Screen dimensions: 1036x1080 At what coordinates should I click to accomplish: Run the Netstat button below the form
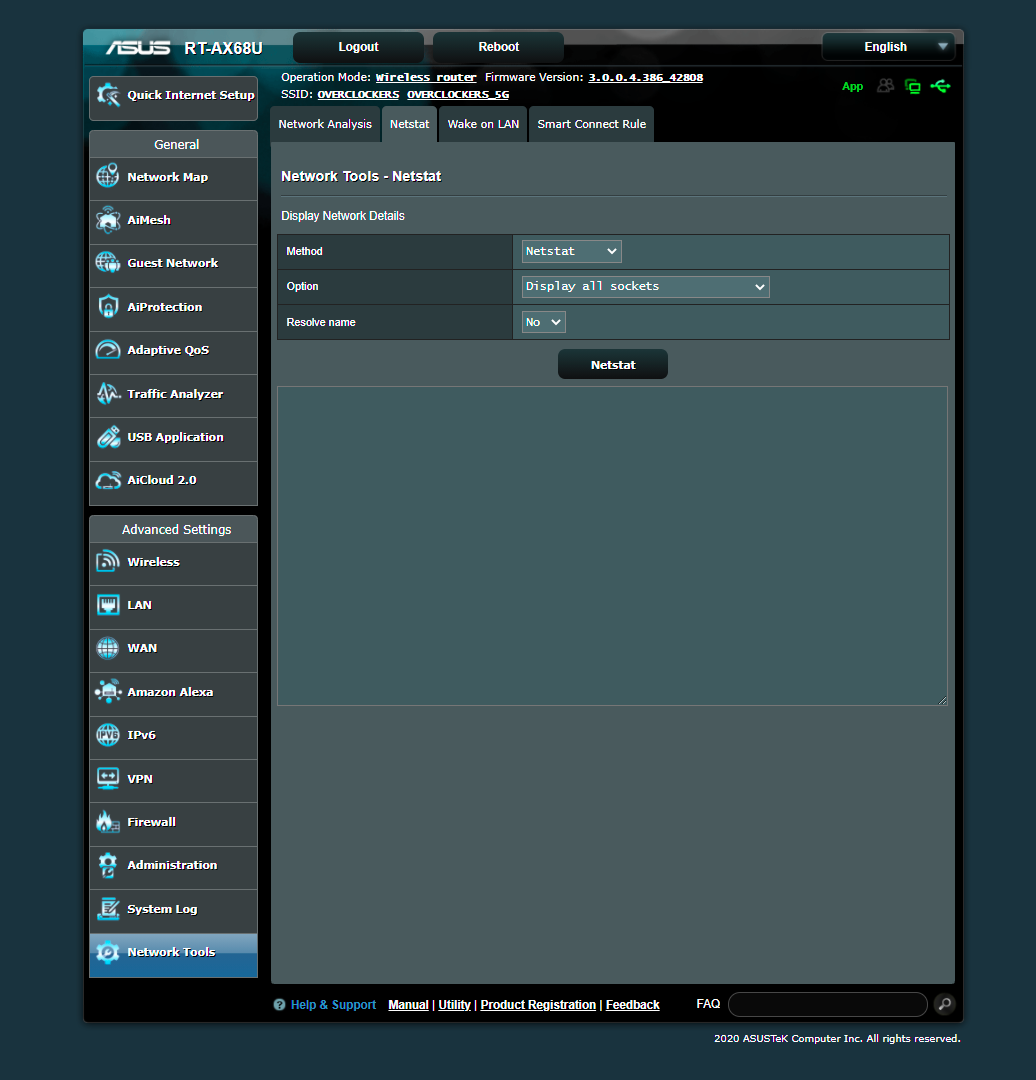(613, 364)
